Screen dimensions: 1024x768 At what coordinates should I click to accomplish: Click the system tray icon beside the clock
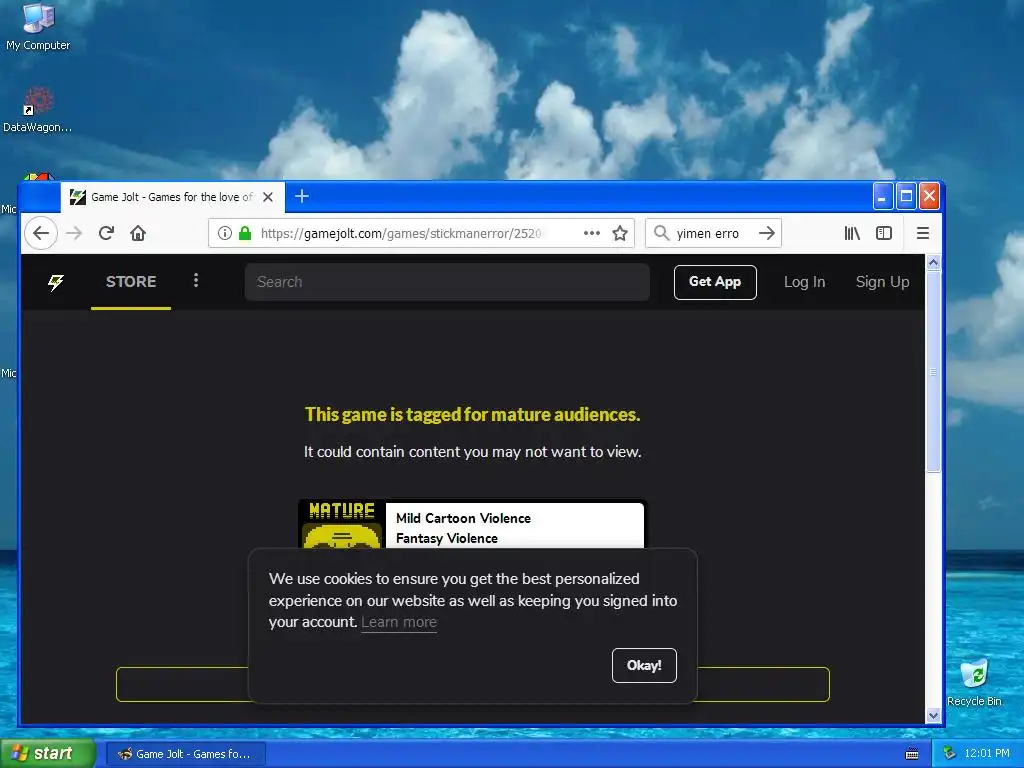(950, 754)
